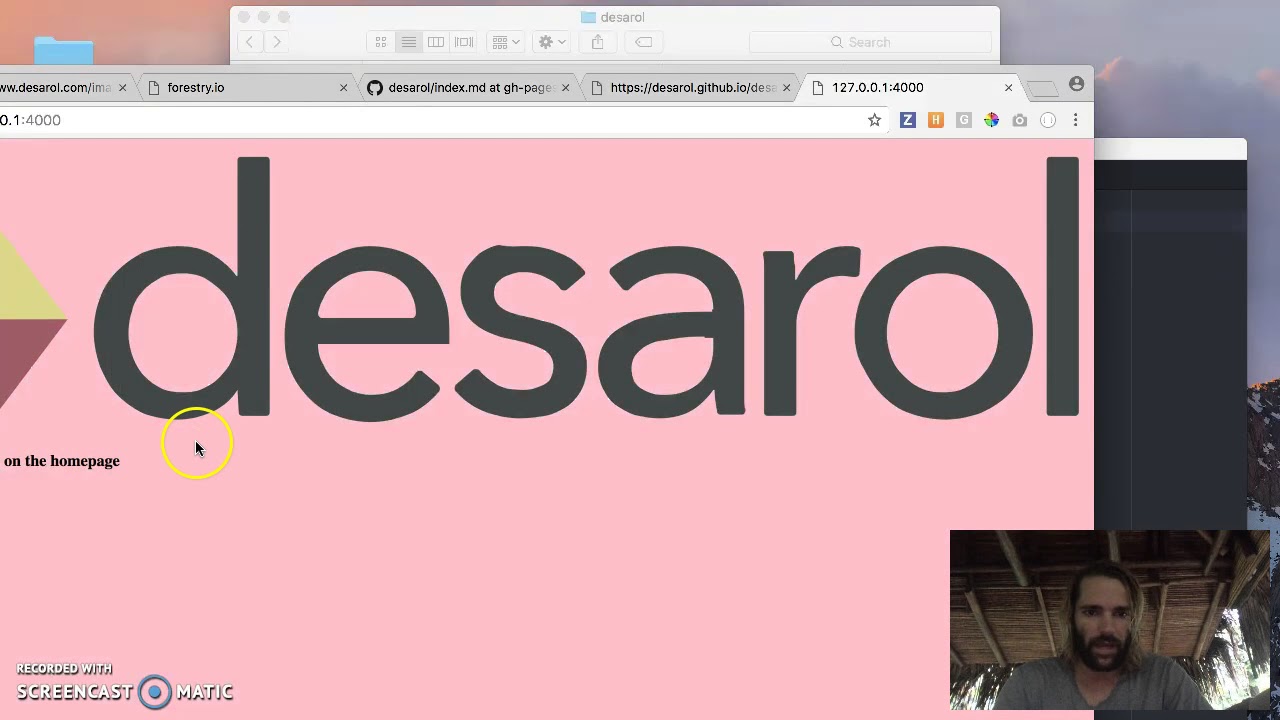Switch to desarol/index.md GitHub tab
This screenshot has width=1280, height=720.
(x=469, y=88)
